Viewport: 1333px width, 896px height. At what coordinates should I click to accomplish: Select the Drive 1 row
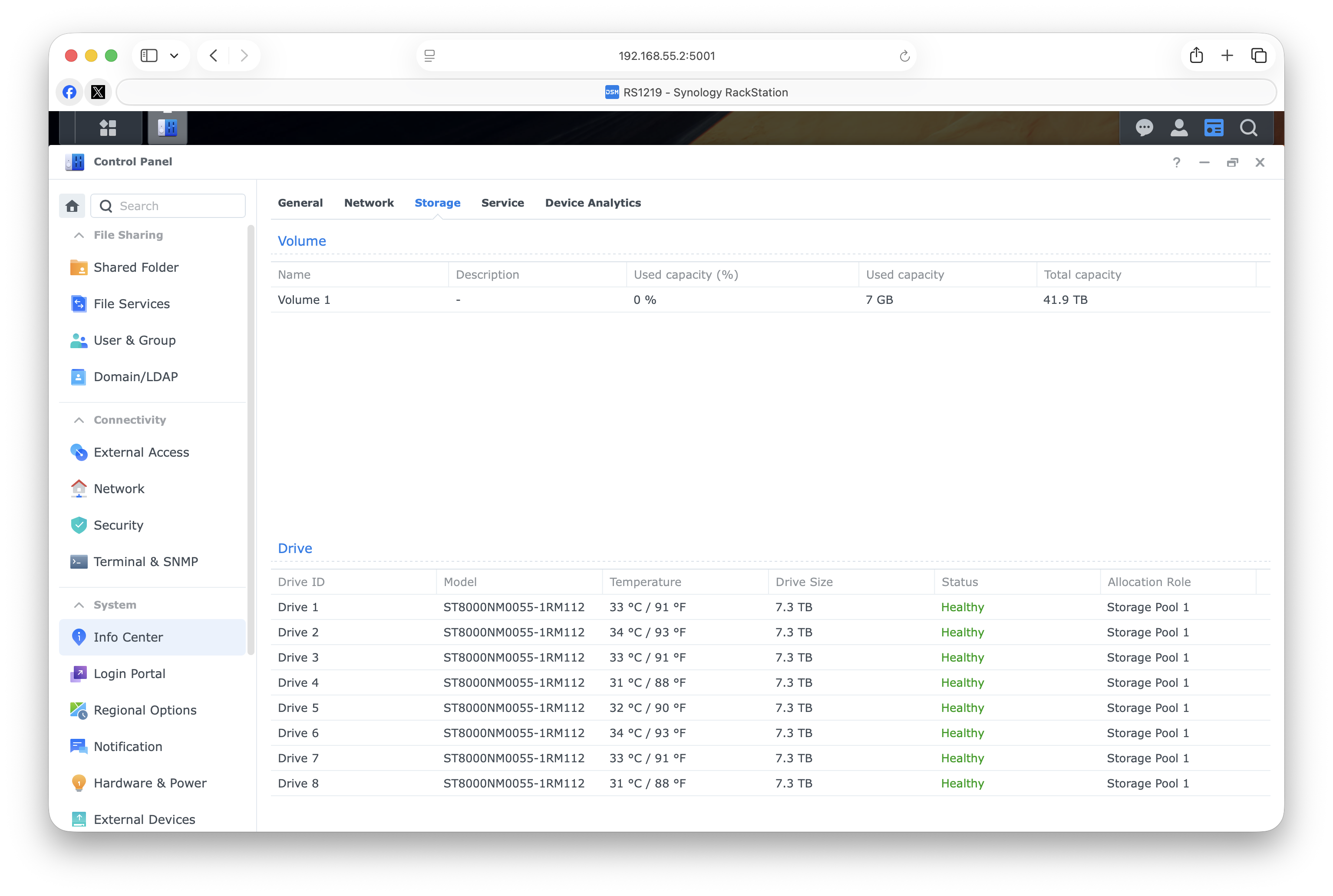[x=771, y=607]
